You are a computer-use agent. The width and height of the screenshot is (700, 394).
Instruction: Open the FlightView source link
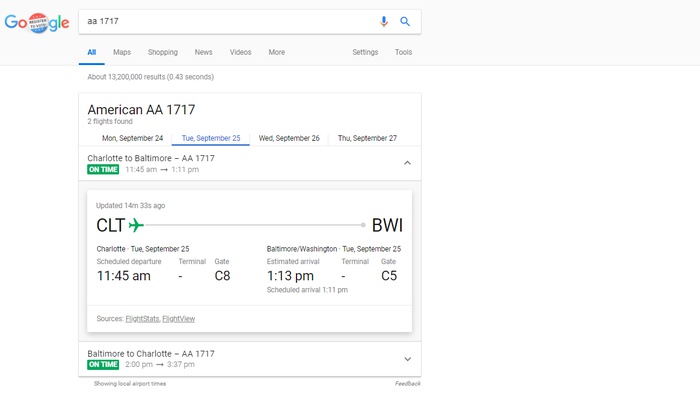179,319
